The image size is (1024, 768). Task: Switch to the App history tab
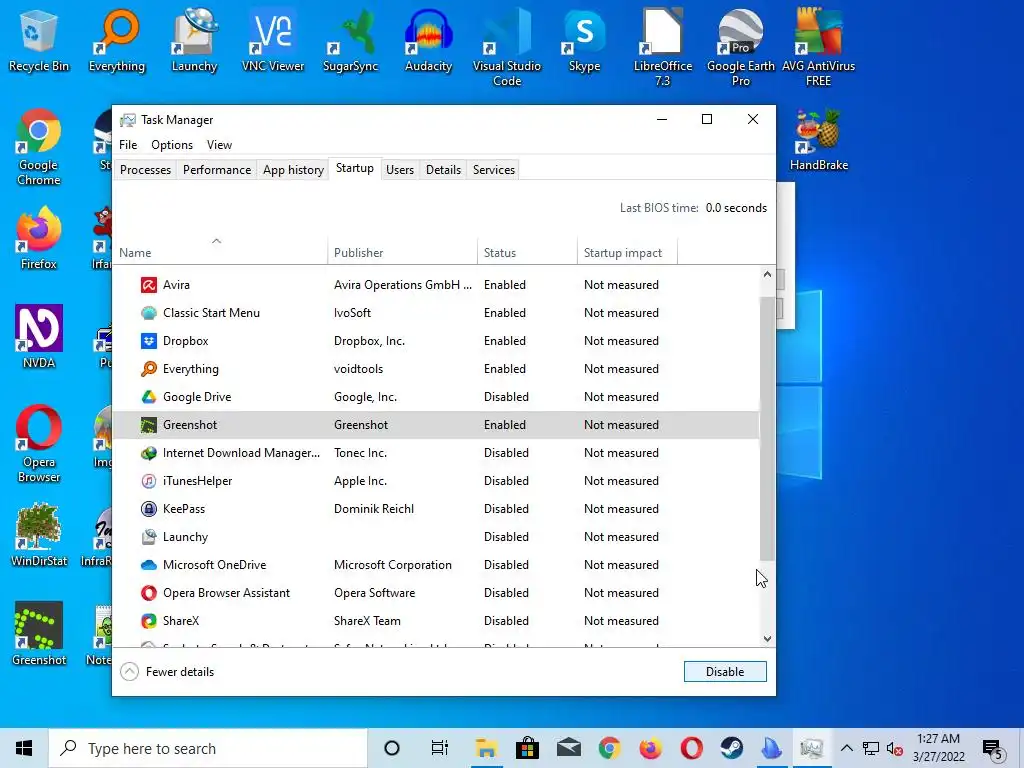point(293,170)
